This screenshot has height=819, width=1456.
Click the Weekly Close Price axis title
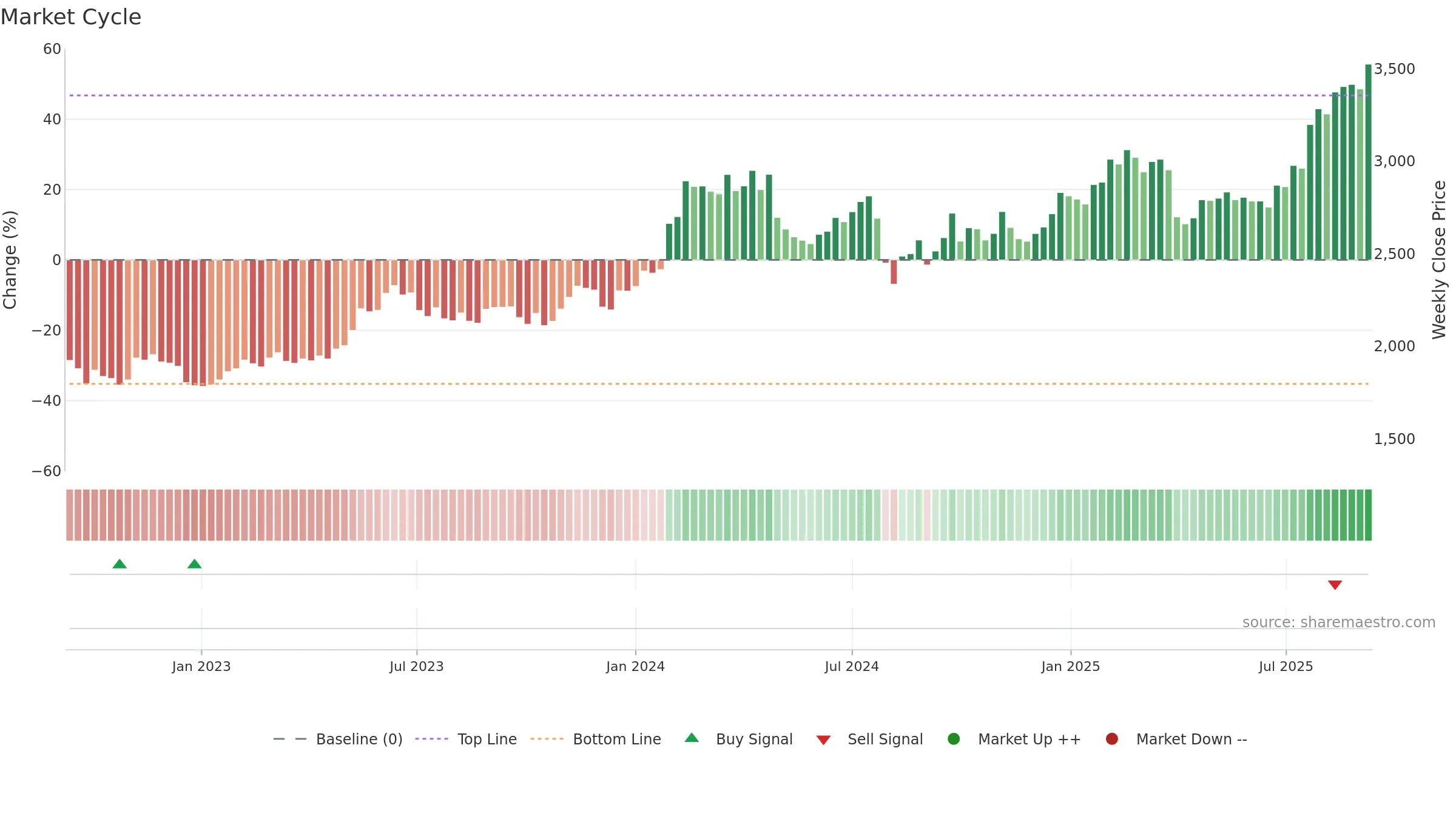tap(1439, 260)
